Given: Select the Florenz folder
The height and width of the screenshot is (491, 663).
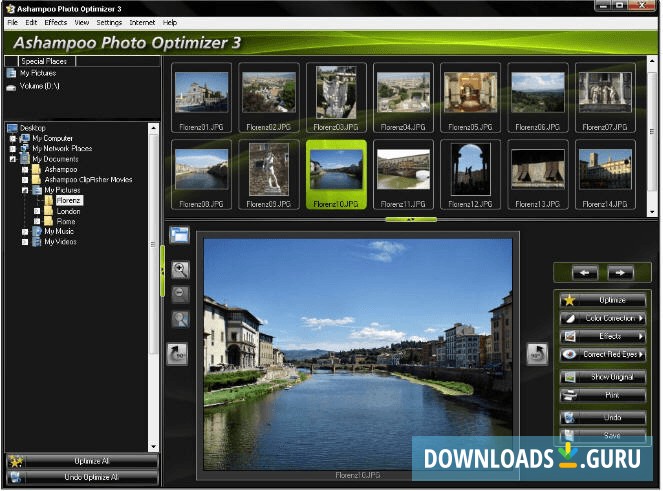Looking at the screenshot, I should pos(69,200).
